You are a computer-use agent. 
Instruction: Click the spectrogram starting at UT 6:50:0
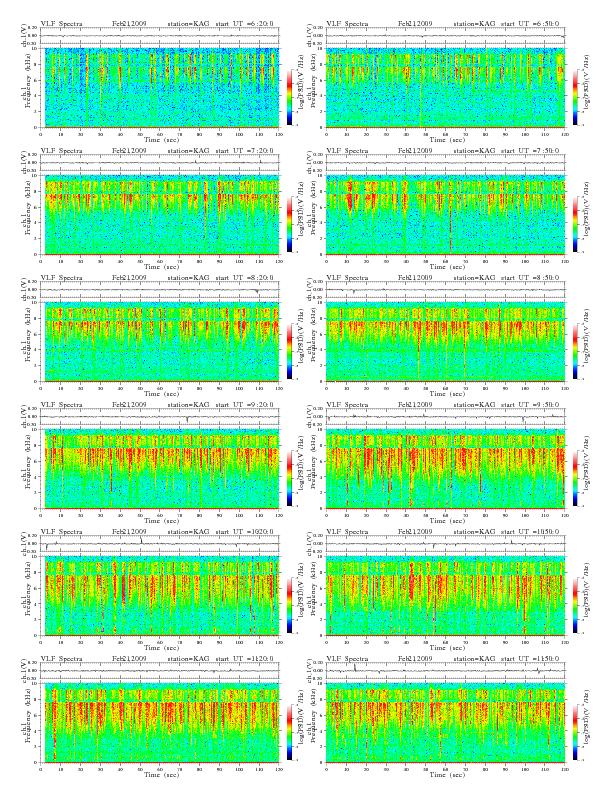coord(445,87)
